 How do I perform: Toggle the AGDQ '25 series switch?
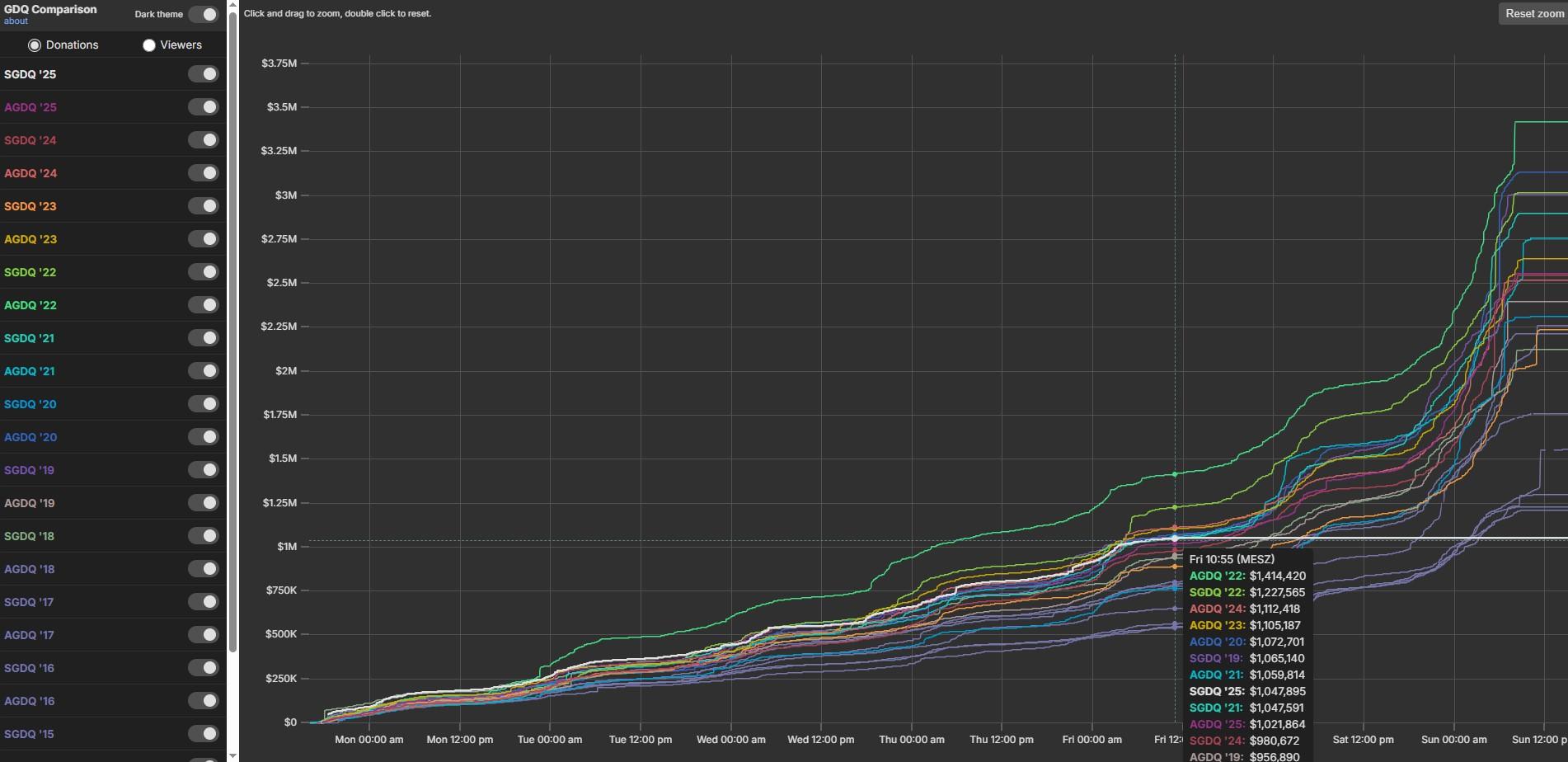click(x=203, y=107)
